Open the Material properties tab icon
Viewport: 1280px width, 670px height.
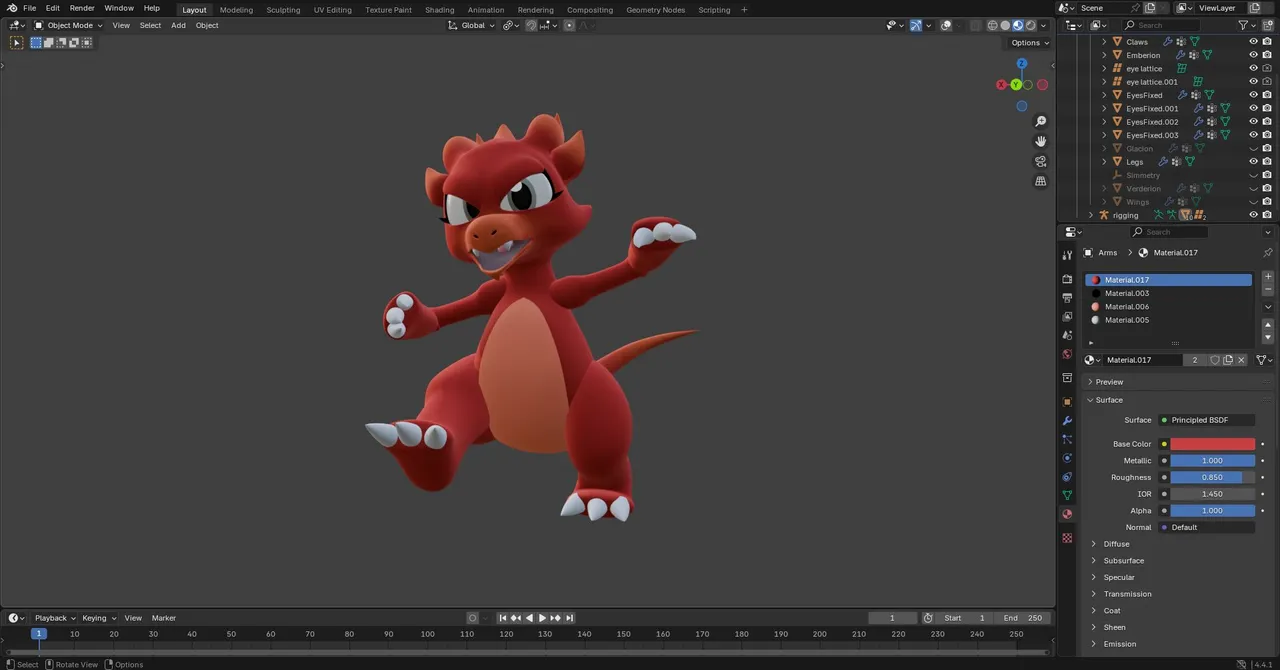pyautogui.click(x=1067, y=514)
